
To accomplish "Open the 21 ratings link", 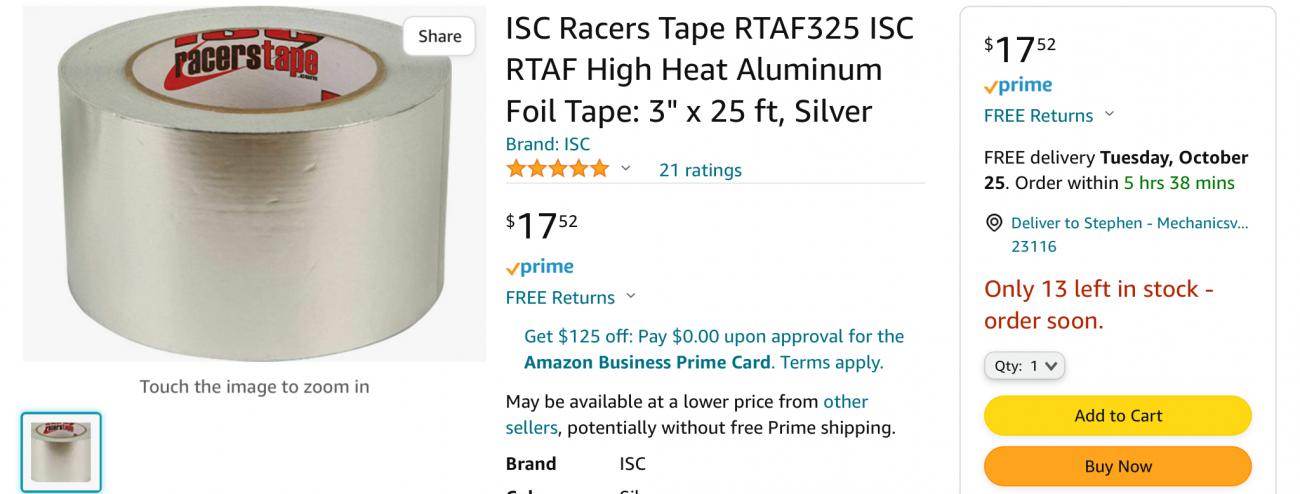I will [x=700, y=170].
